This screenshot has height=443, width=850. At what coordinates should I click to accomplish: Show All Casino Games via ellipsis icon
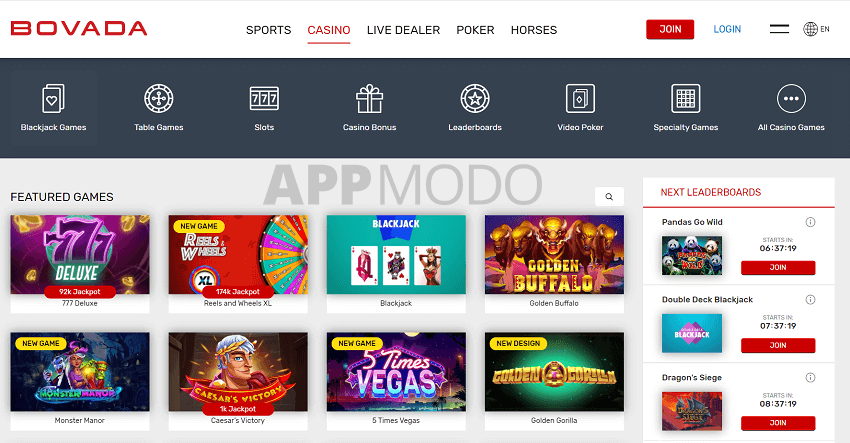click(791, 99)
